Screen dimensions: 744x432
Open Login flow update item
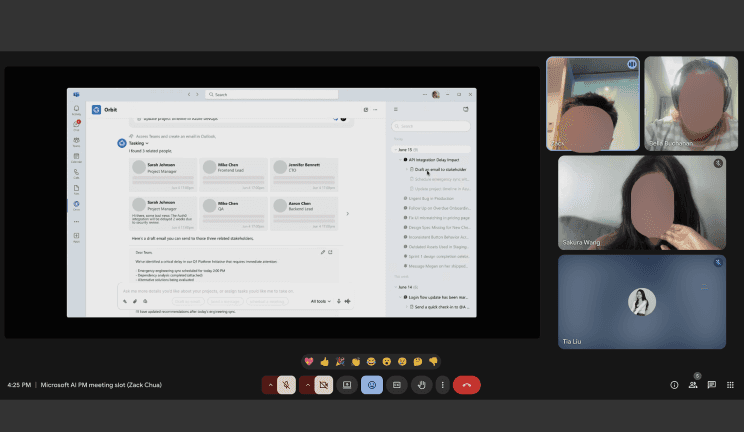[x=438, y=297]
